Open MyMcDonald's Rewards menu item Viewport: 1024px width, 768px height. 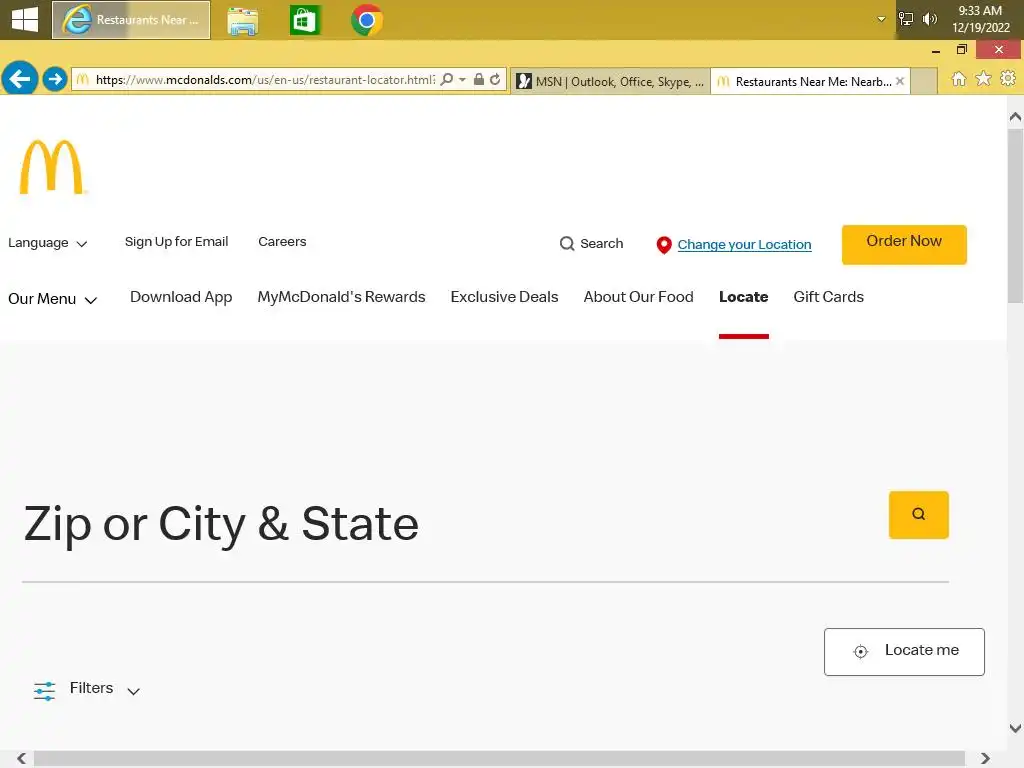pyautogui.click(x=341, y=297)
